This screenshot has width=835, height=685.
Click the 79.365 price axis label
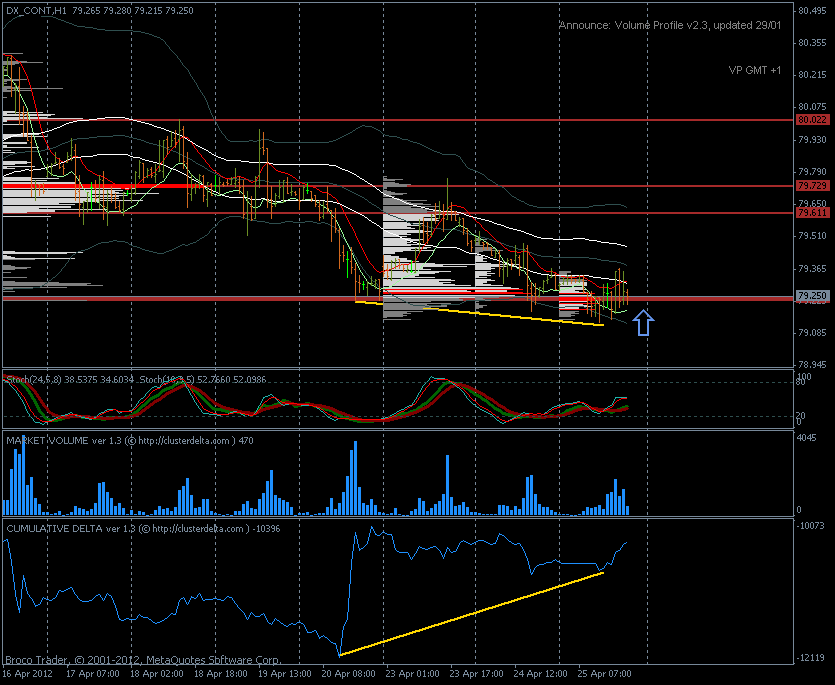[812, 268]
